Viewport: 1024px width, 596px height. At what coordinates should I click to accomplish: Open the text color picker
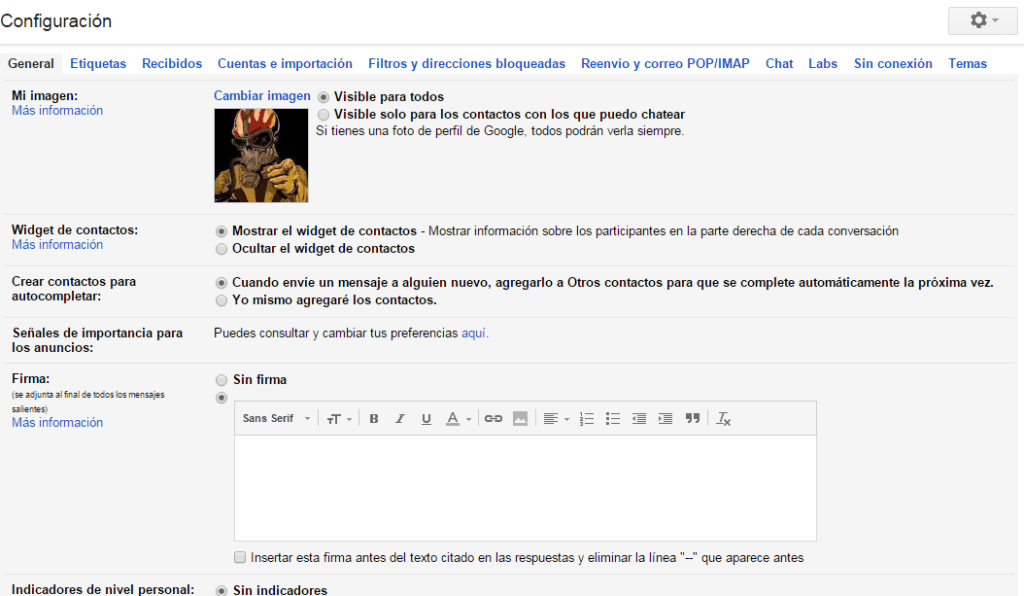click(457, 419)
